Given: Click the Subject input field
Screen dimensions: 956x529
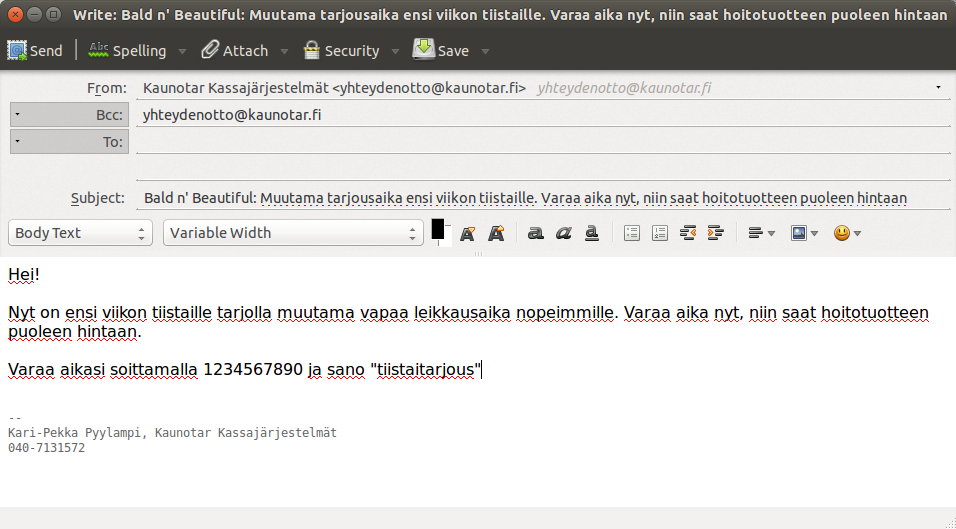Looking at the screenshot, I should coord(540,198).
